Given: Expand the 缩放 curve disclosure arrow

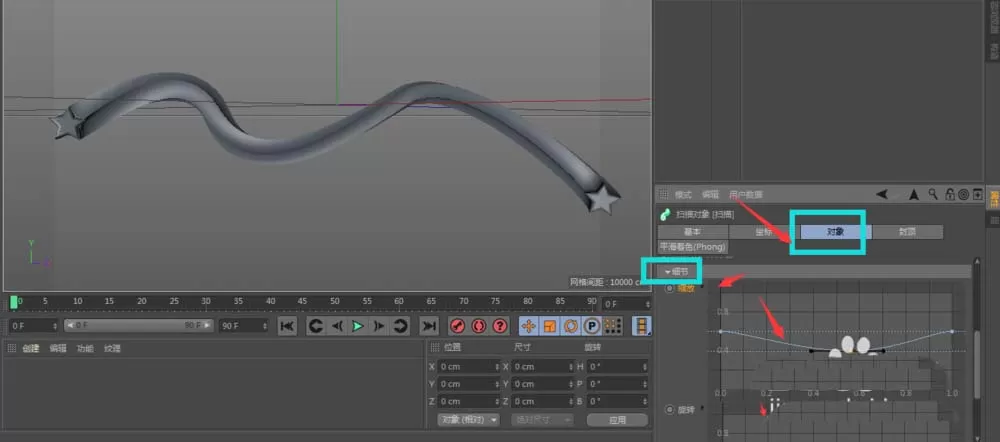Looking at the screenshot, I should 703,286.
